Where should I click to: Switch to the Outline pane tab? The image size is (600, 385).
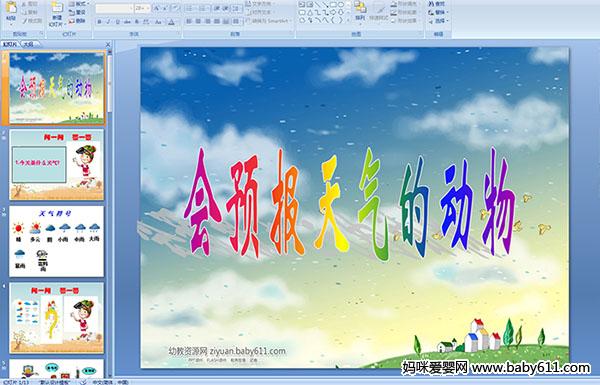coord(28,44)
